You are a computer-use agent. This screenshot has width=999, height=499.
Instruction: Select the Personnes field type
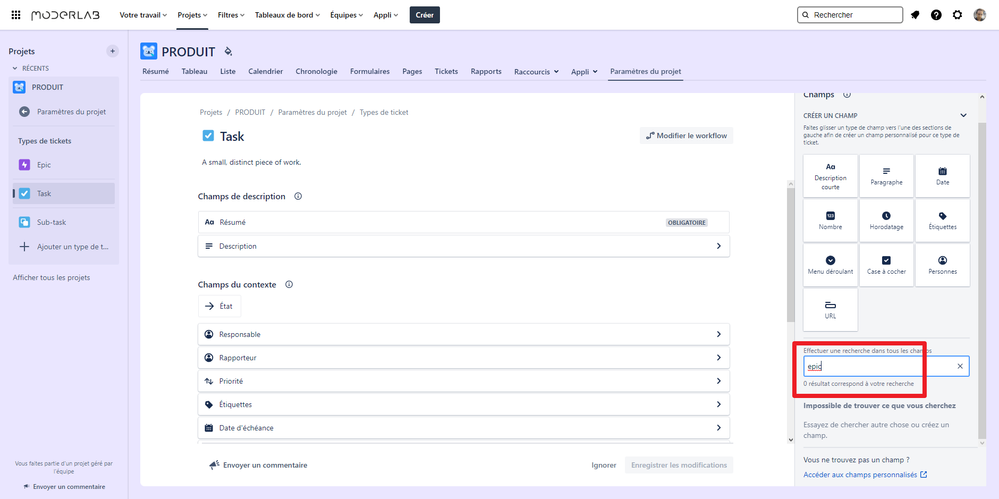click(942, 265)
